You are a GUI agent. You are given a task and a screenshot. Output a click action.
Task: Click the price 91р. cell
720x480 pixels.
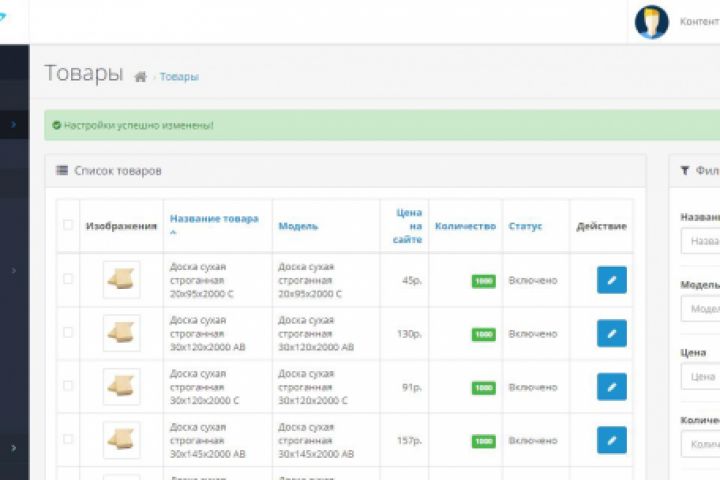tap(412, 387)
